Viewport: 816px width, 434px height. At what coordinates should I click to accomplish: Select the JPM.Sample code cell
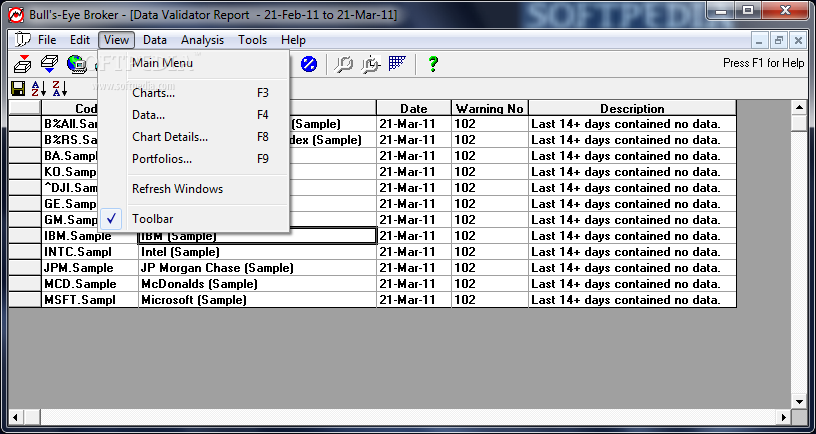pos(90,268)
